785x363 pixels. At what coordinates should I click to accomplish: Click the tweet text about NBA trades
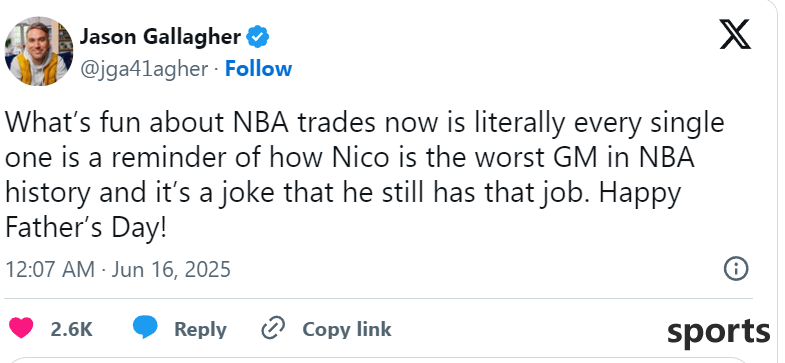[x=365, y=176]
